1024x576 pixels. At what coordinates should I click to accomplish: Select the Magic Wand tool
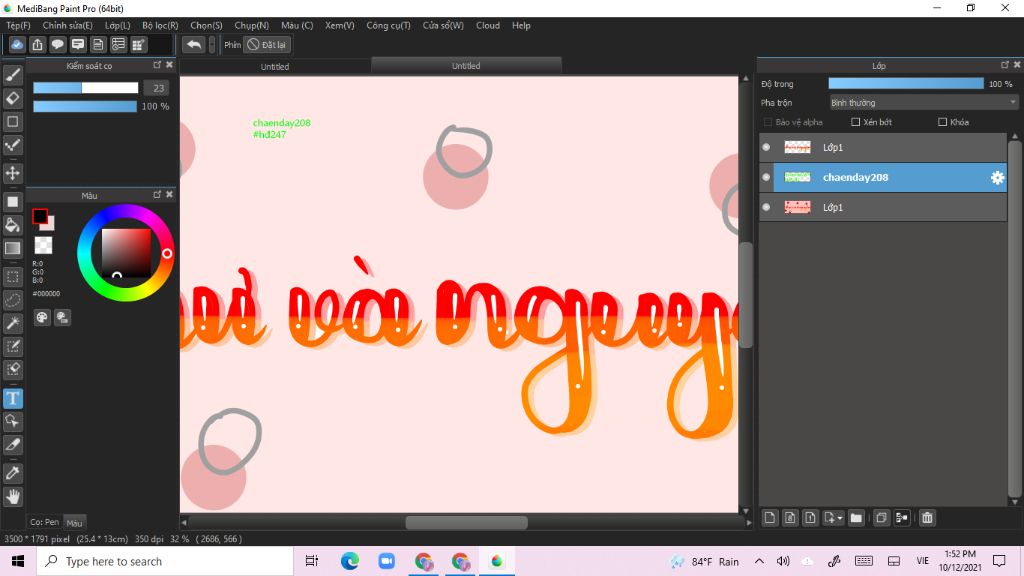coord(12,323)
